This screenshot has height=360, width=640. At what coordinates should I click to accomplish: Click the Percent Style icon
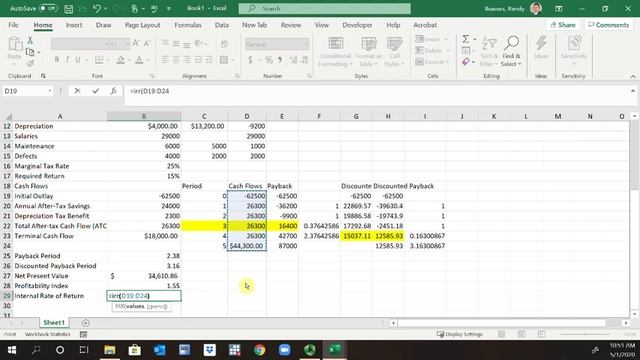[269, 60]
